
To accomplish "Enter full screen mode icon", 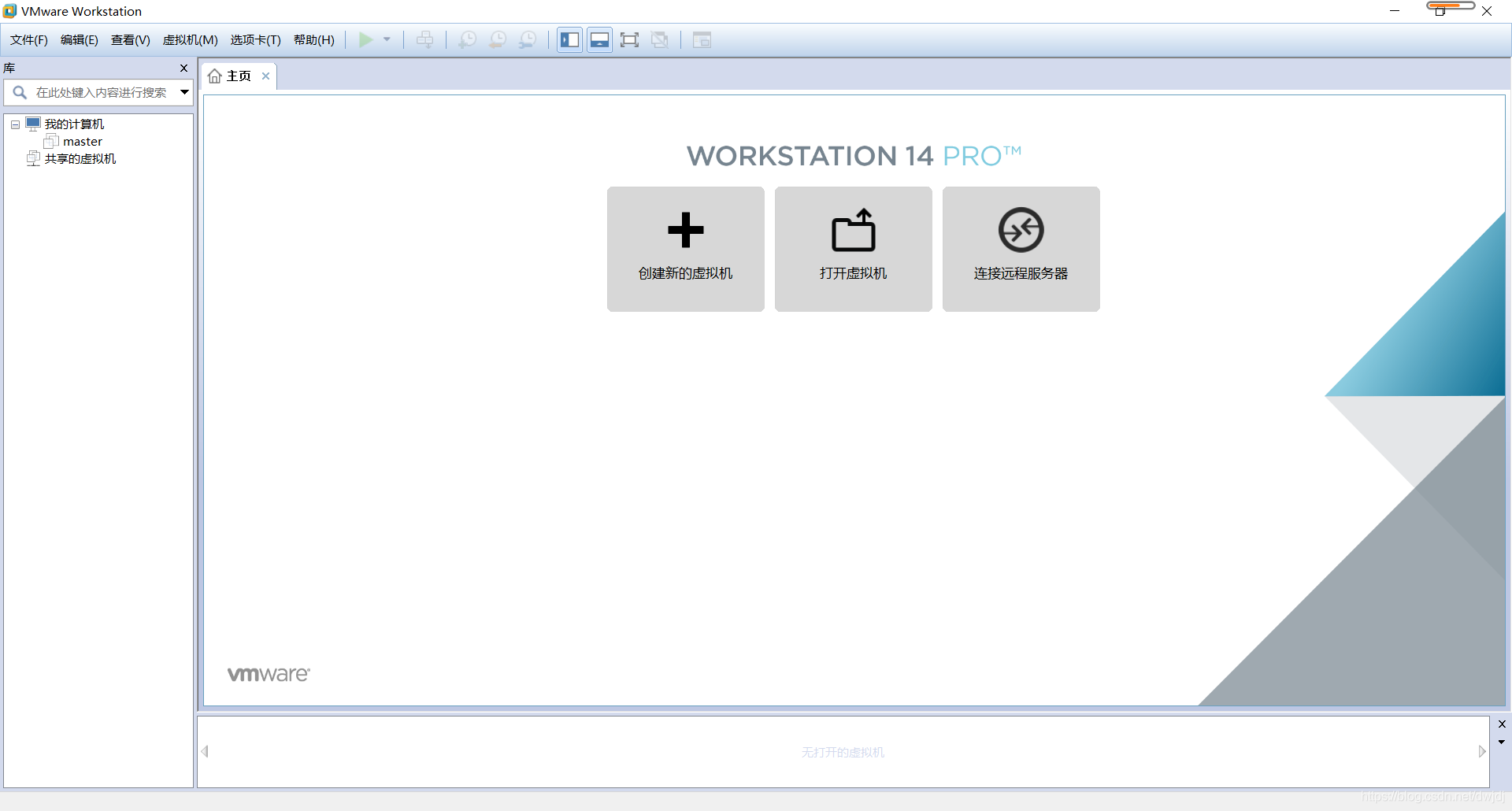I will (x=629, y=39).
